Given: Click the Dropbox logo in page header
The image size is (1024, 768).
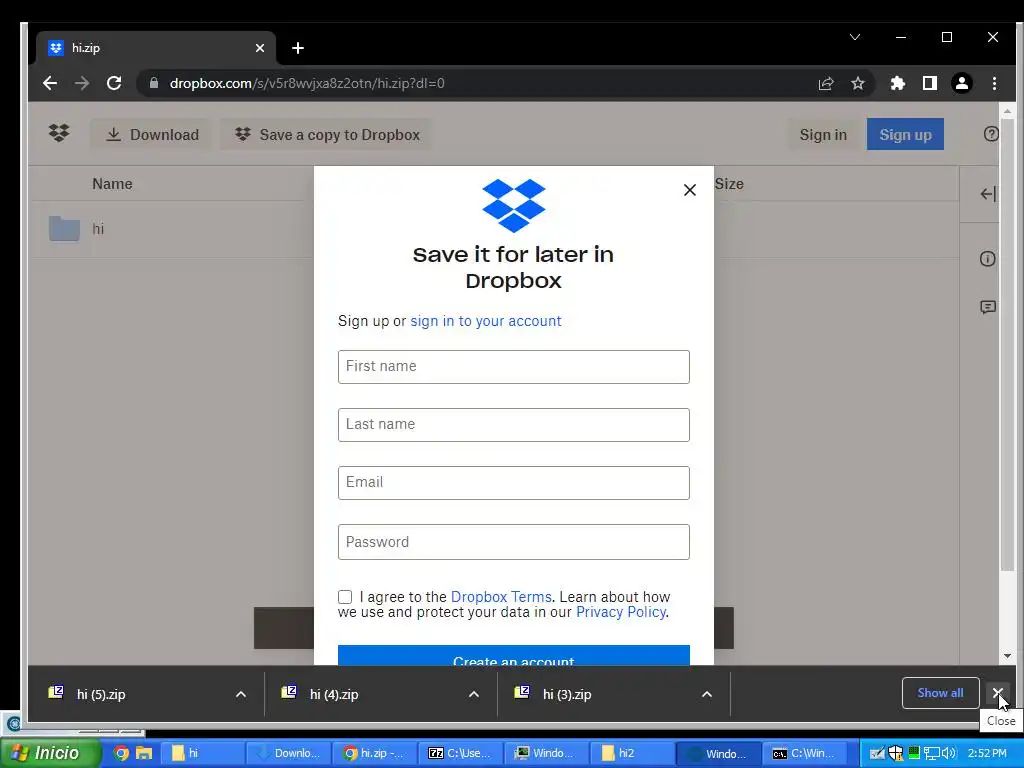Looking at the screenshot, I should 59,134.
